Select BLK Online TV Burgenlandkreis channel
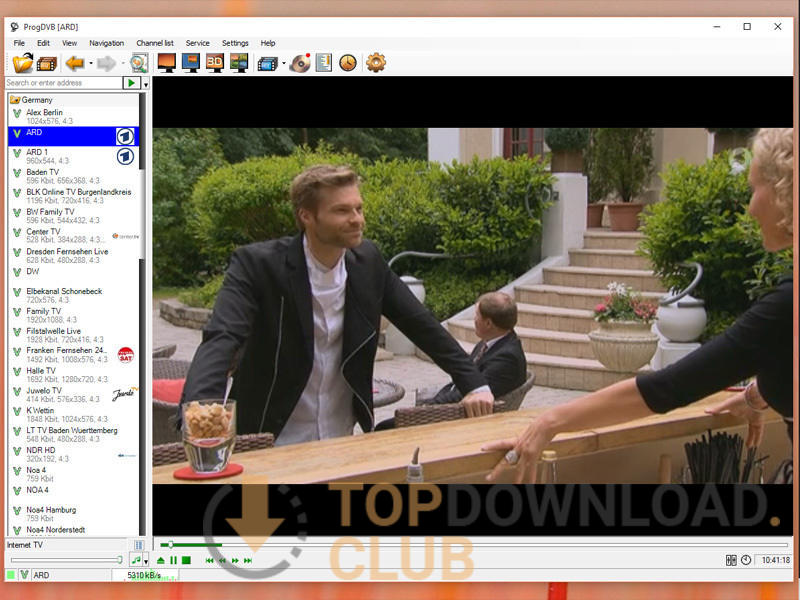The image size is (800, 600). [73, 196]
